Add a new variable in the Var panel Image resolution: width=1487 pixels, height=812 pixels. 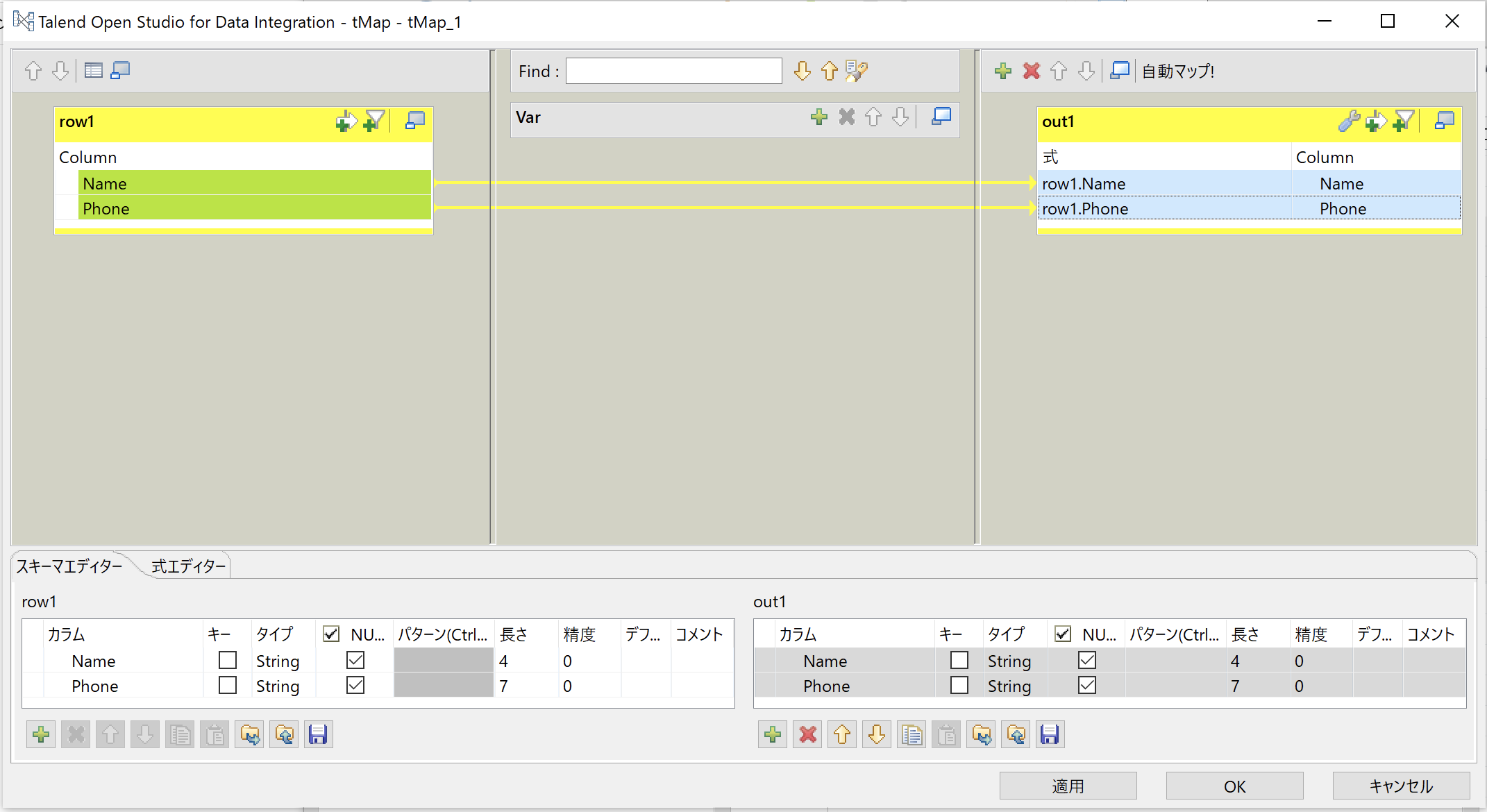click(819, 117)
